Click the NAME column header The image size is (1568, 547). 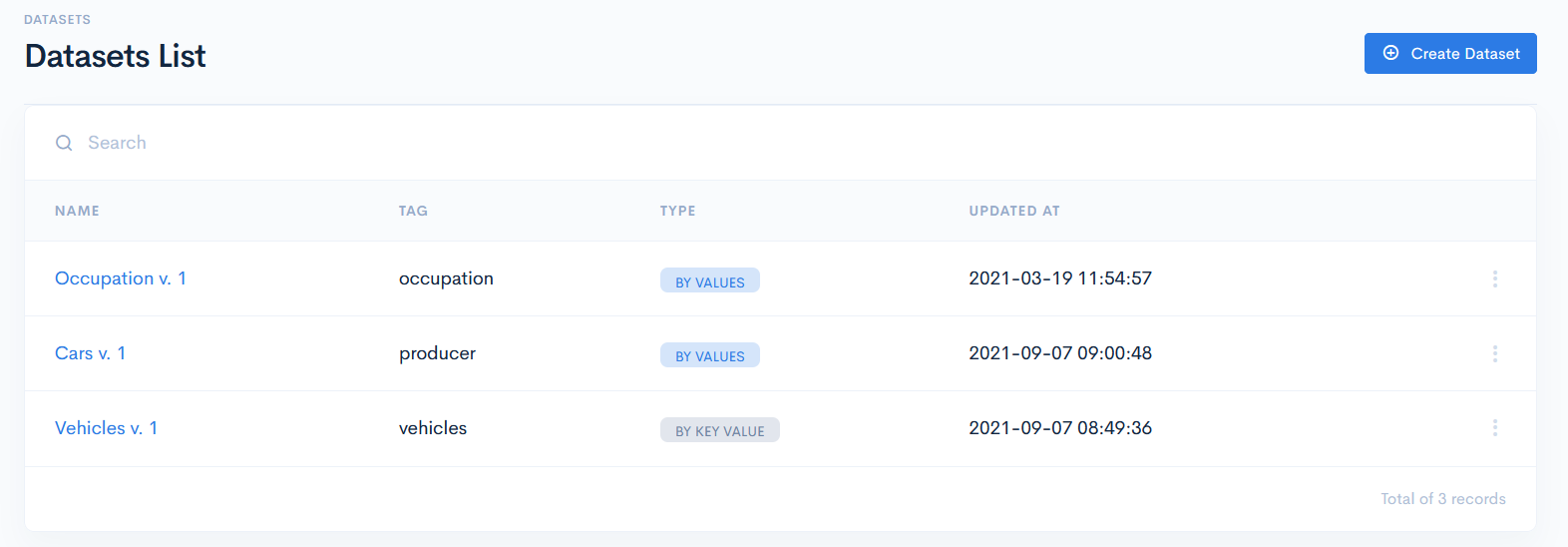(x=77, y=211)
